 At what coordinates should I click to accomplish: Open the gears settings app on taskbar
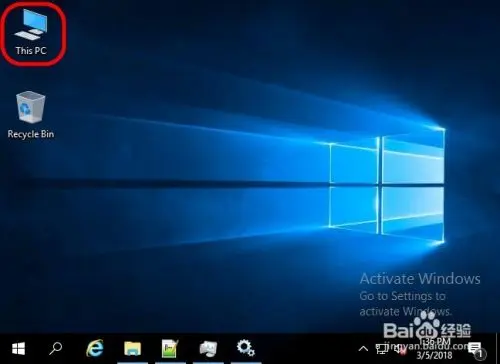[246, 348]
